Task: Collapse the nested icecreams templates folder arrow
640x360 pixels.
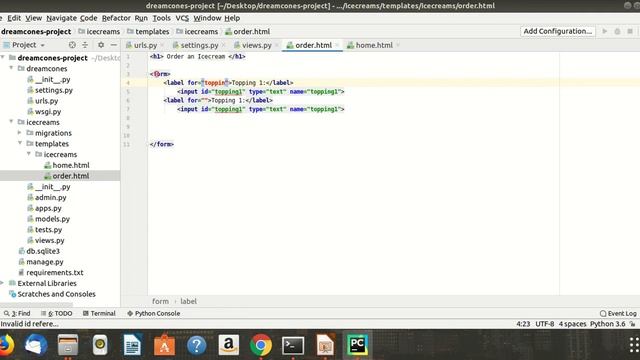Action: click(29, 154)
